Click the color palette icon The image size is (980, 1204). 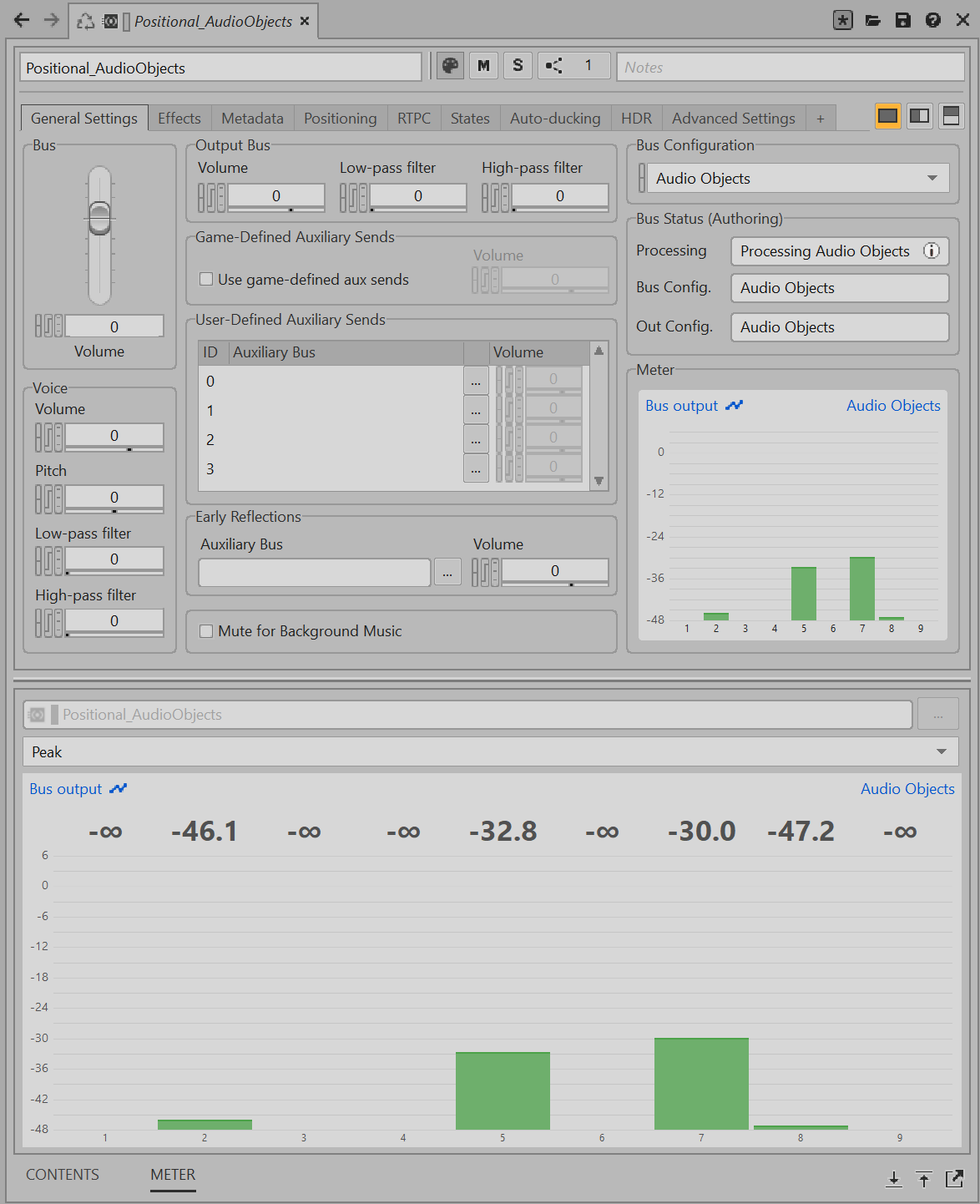point(450,66)
